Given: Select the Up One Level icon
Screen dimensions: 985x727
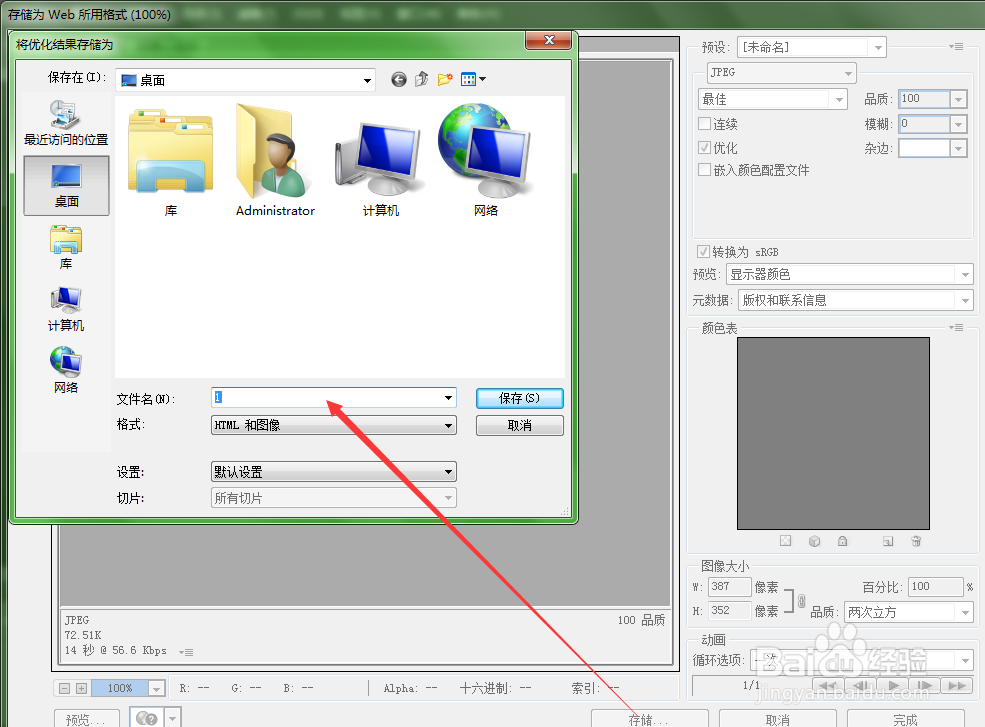Looking at the screenshot, I should [x=423, y=77].
